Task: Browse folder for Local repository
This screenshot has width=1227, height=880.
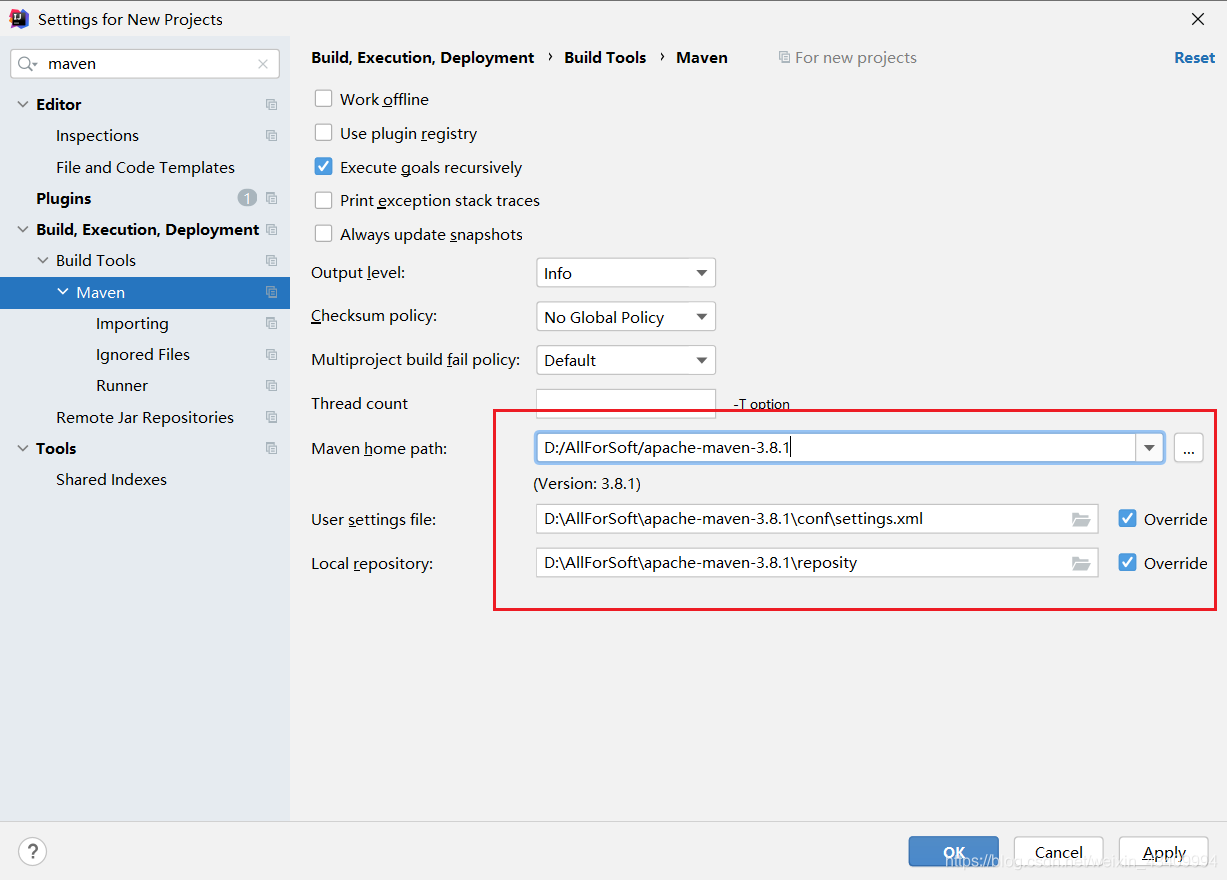Action: click(1081, 563)
